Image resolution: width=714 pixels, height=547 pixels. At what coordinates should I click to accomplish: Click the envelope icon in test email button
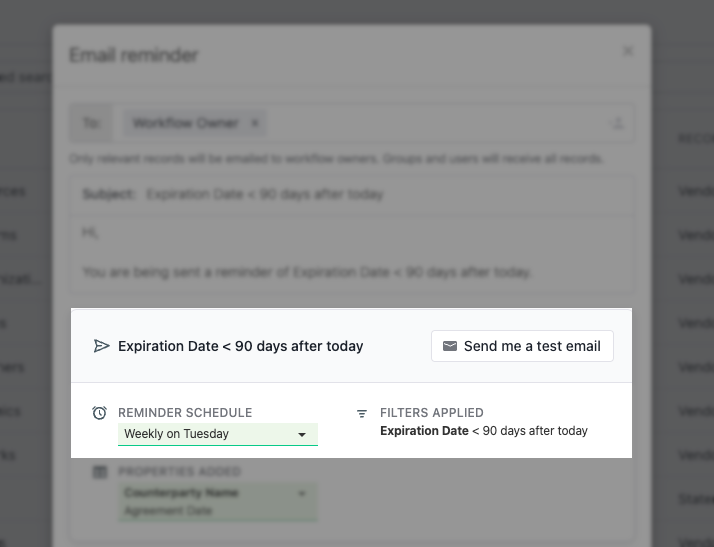point(450,346)
